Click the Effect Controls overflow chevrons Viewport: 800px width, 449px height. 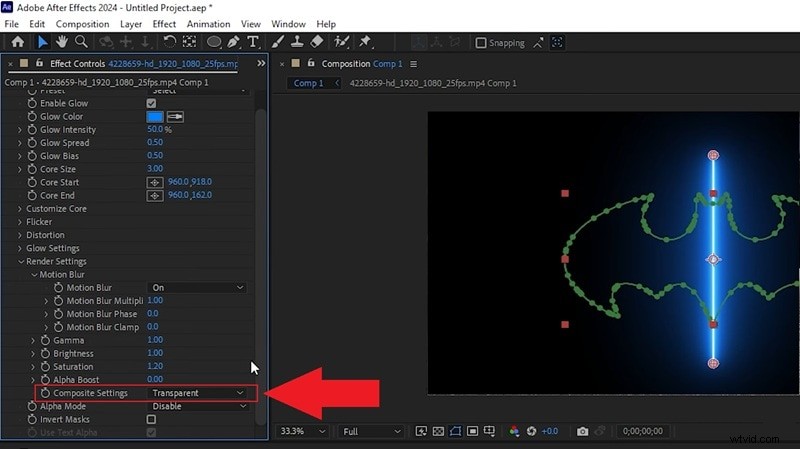261,63
